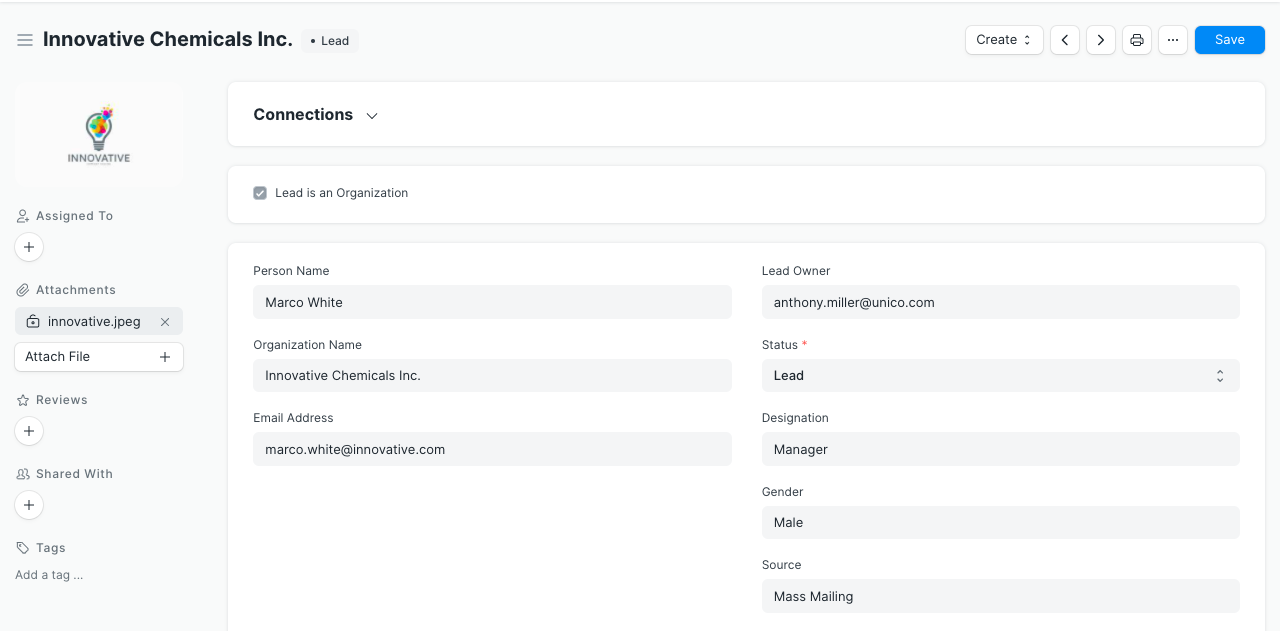Viewport: 1280px width, 631px height.
Task: Share the document using the plus button
Action: tap(29, 505)
